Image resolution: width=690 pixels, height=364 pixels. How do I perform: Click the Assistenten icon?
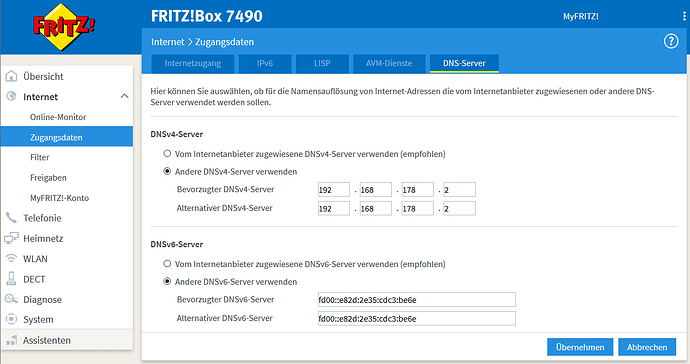point(11,340)
